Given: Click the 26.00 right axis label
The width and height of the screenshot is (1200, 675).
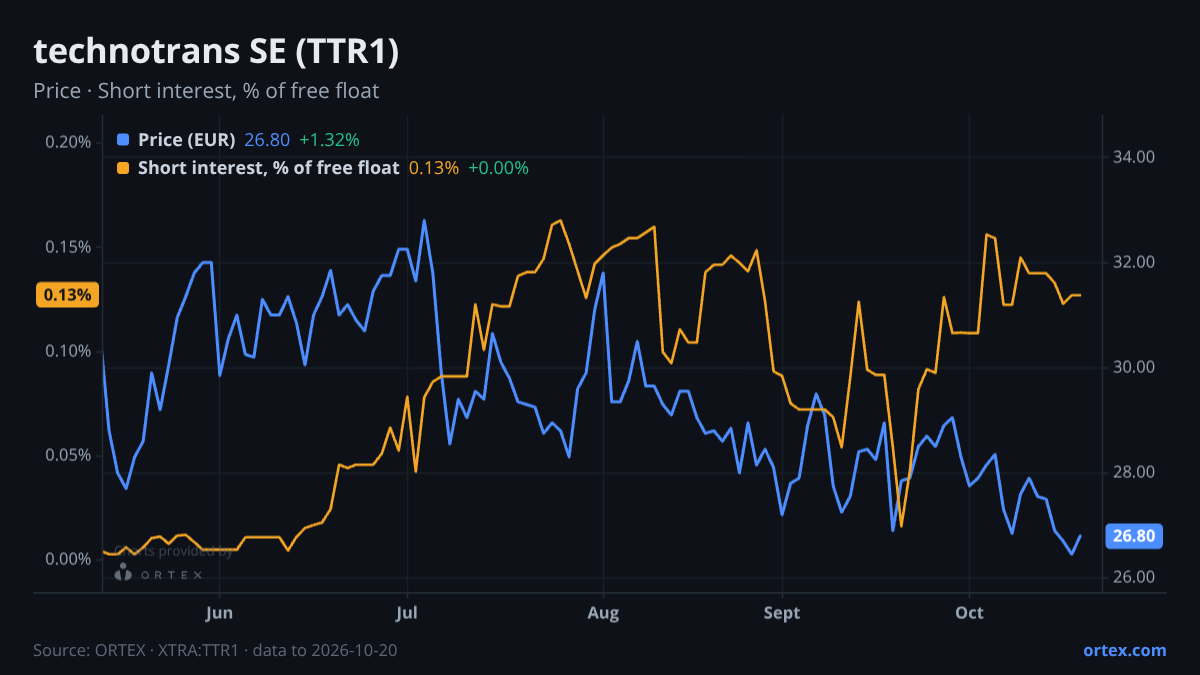Looking at the screenshot, I should point(1133,577).
